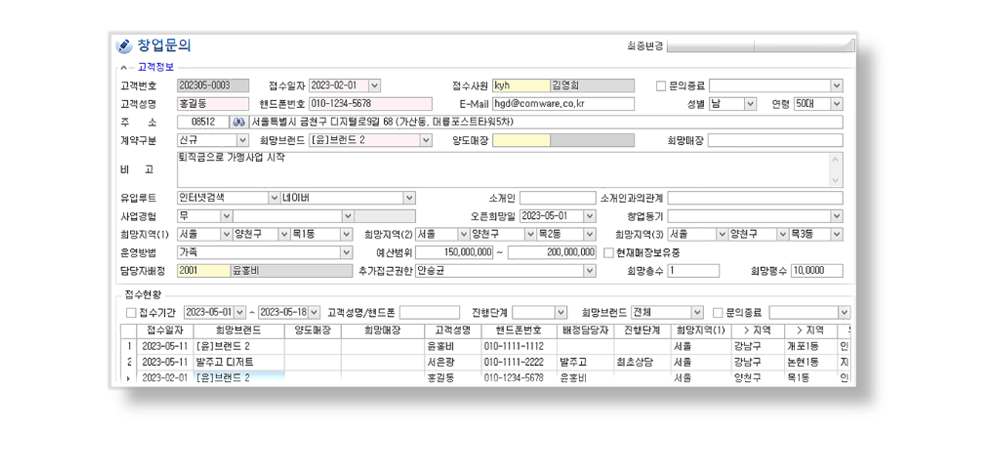Click the 개포1동 region cell
The width and height of the screenshot is (1000, 454).
coord(811,346)
